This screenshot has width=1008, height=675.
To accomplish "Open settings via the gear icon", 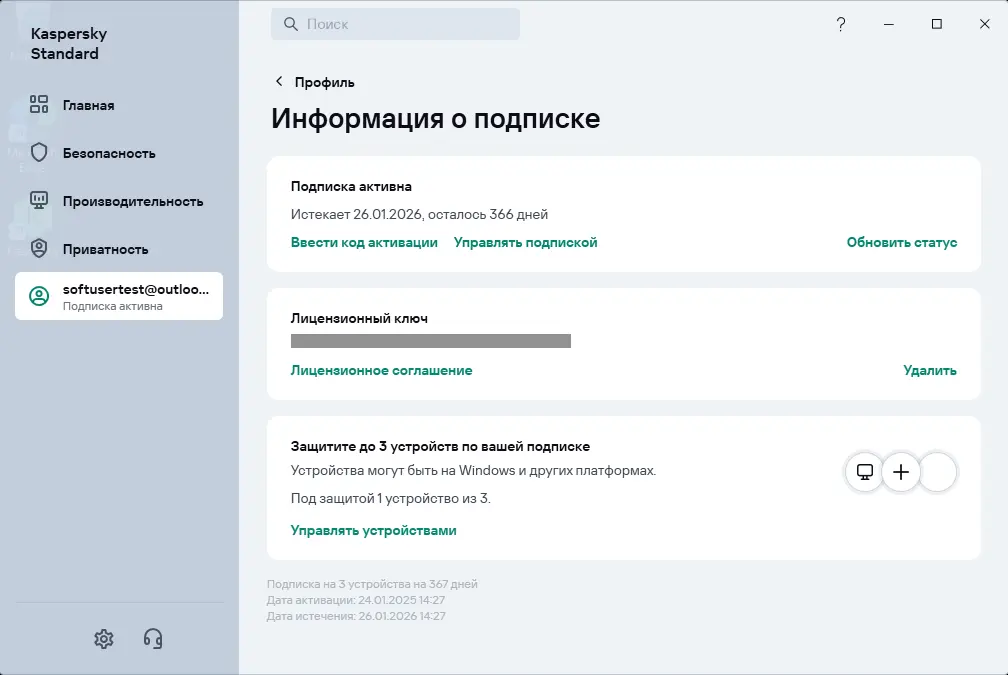I will click(104, 638).
